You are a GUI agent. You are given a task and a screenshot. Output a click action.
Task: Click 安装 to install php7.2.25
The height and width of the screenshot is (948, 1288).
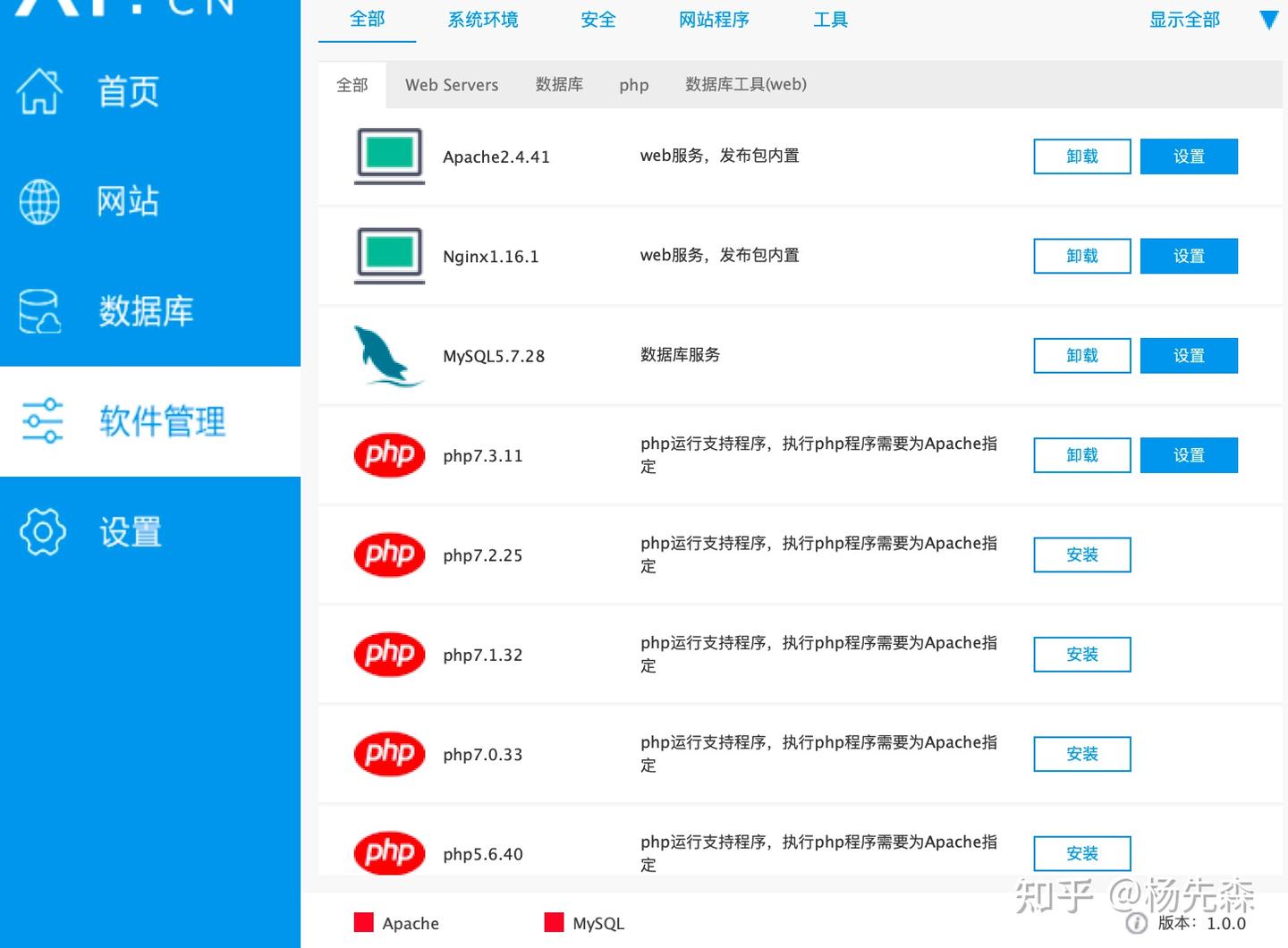[x=1081, y=554]
